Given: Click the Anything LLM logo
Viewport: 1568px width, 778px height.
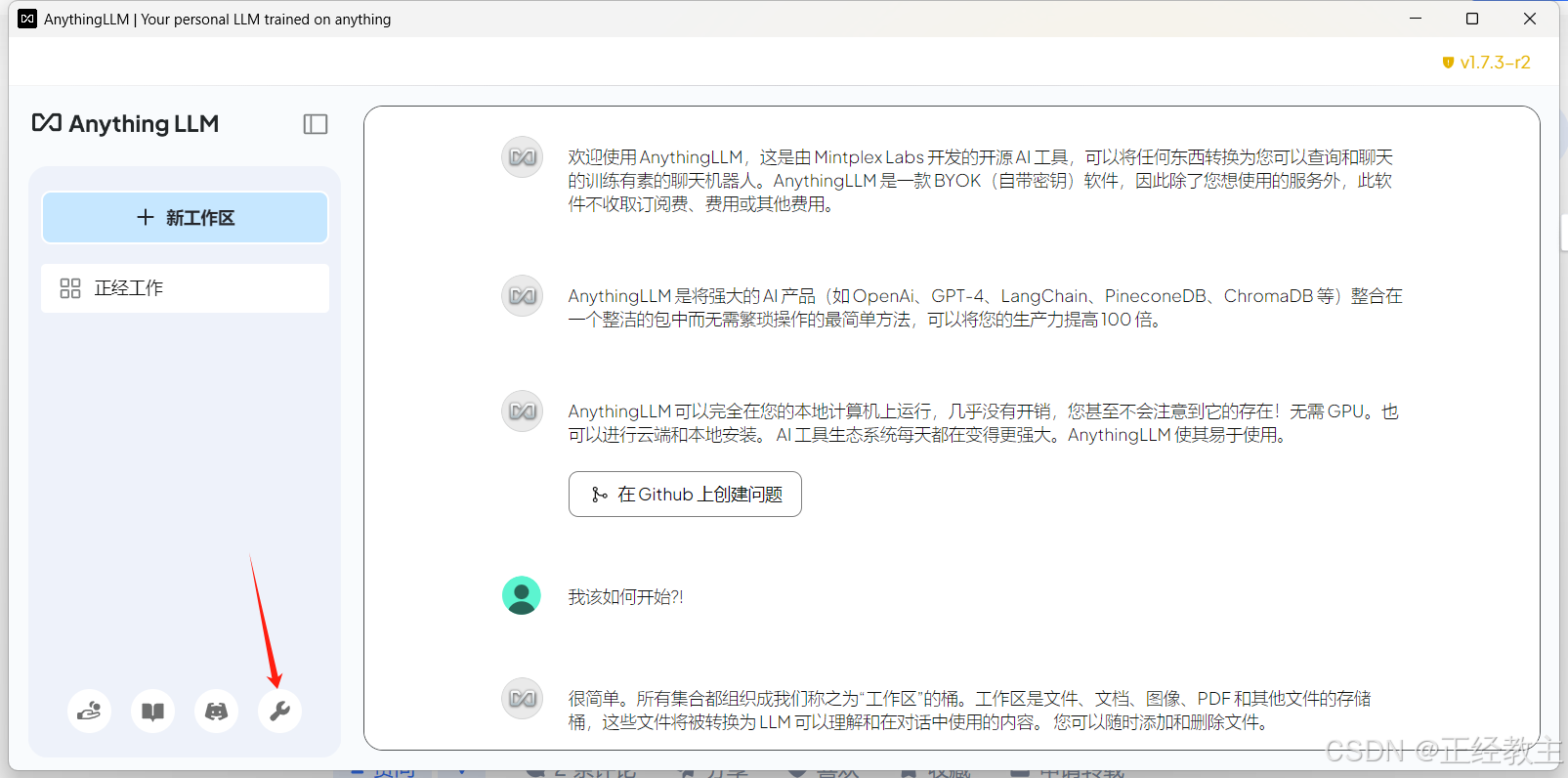Looking at the screenshot, I should pos(125,124).
